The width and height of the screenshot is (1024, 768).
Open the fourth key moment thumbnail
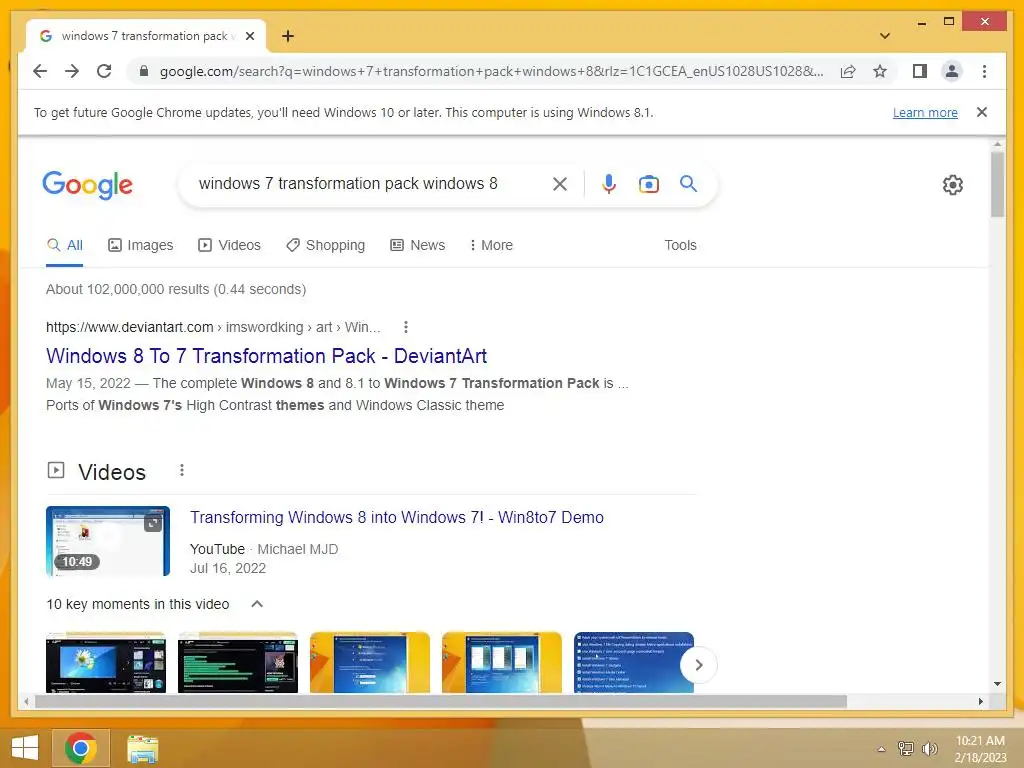502,662
